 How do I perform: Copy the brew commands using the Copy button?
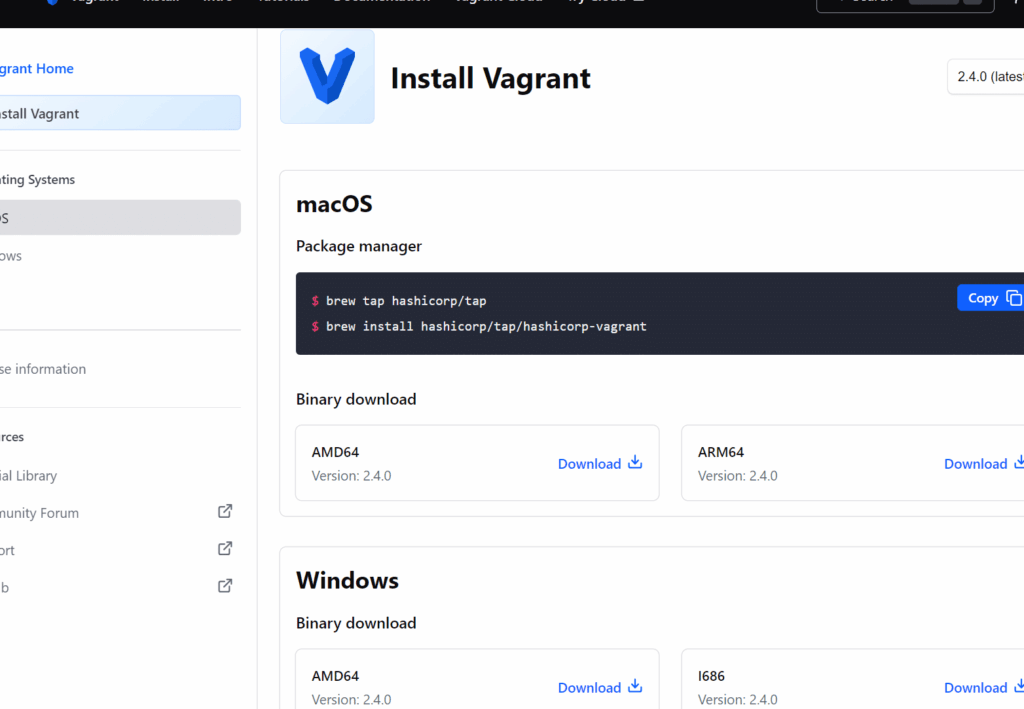[992, 298]
